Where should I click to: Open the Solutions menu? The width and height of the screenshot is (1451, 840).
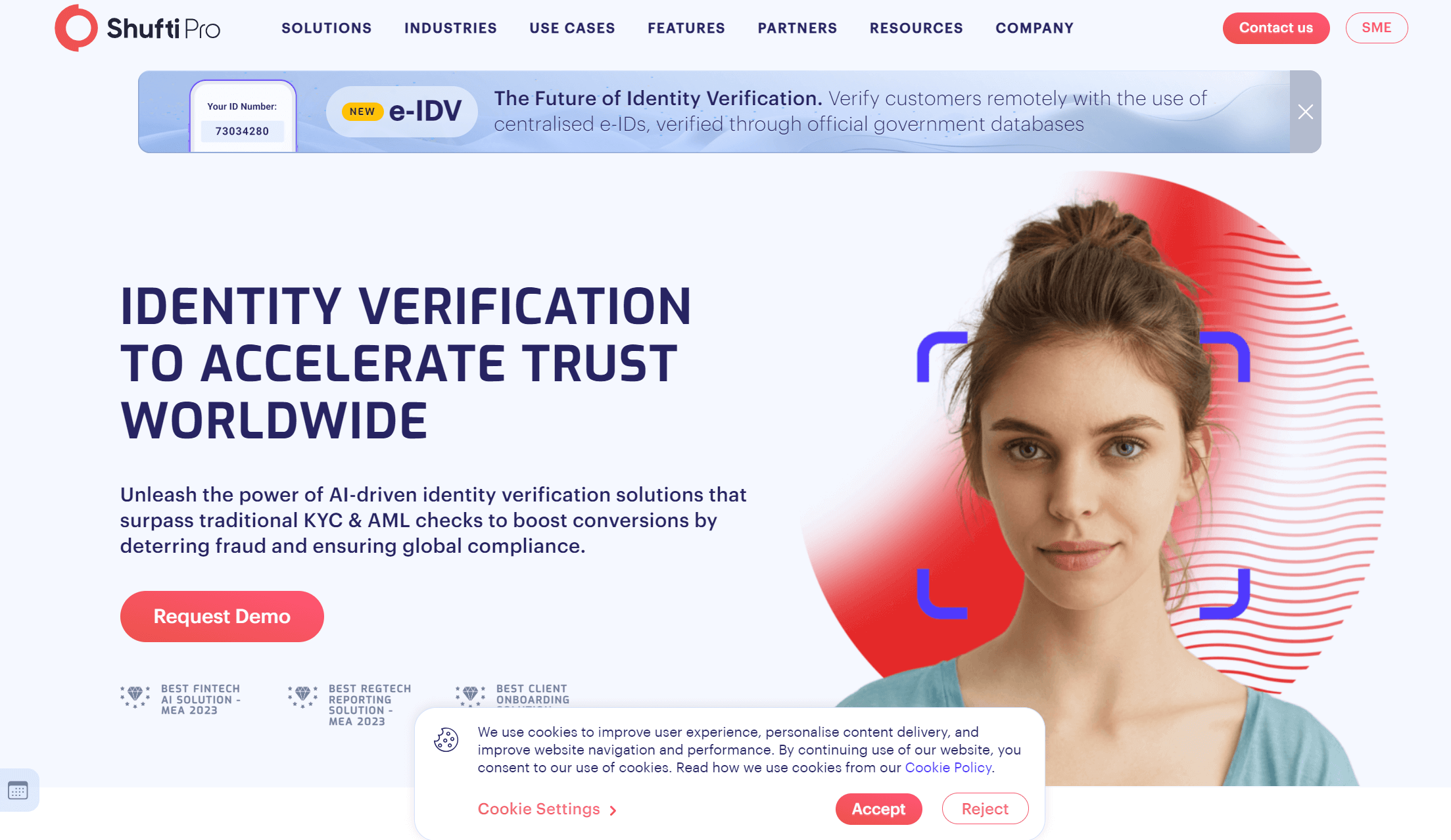pyautogui.click(x=327, y=28)
